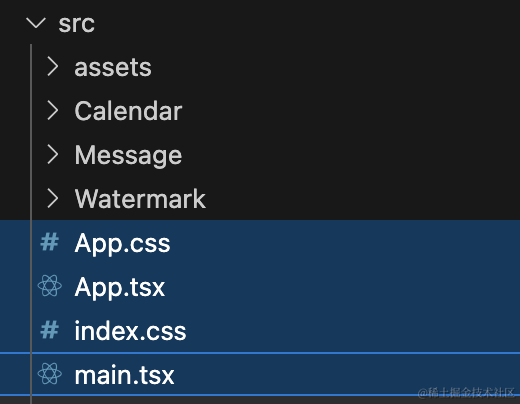The width and height of the screenshot is (520, 404).
Task: Click the indent guide line under src
Action: 31,132
